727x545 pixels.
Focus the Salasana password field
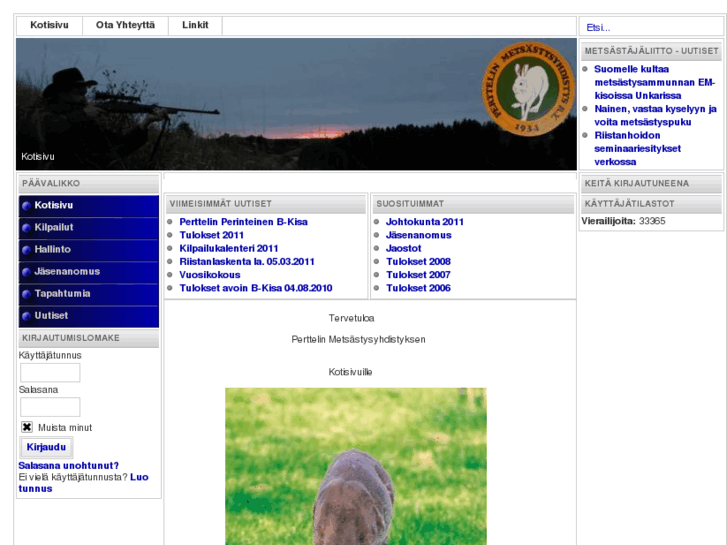(x=50, y=407)
